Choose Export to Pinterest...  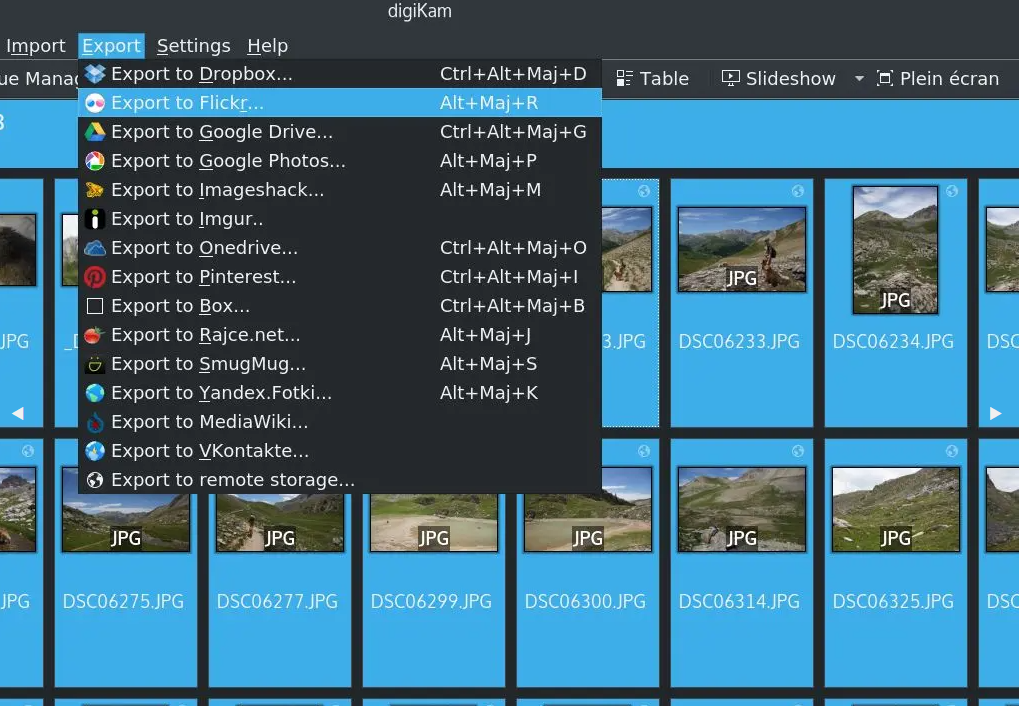[340, 277]
